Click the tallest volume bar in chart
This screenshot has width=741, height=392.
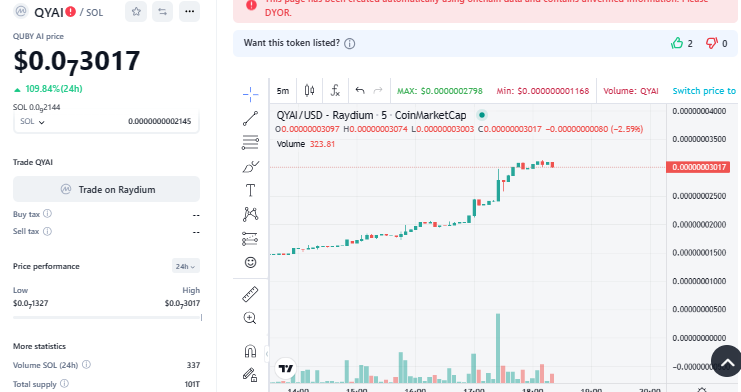pyautogui.click(x=498, y=348)
